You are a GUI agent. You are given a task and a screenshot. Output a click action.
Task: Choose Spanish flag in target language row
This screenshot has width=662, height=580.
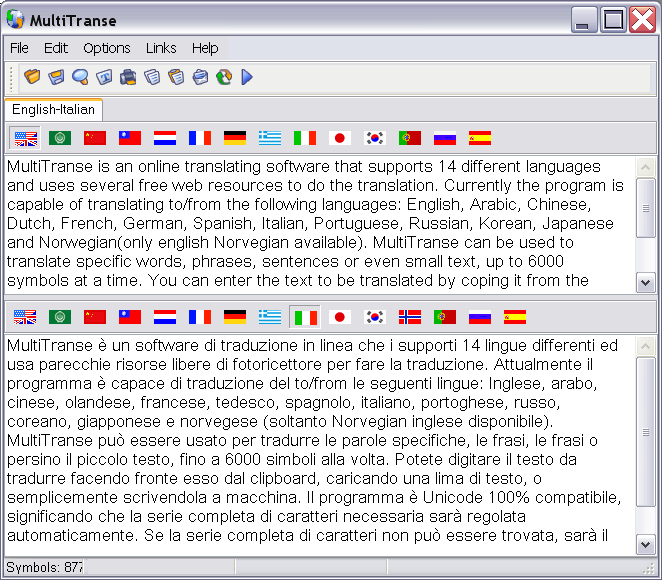(x=515, y=317)
